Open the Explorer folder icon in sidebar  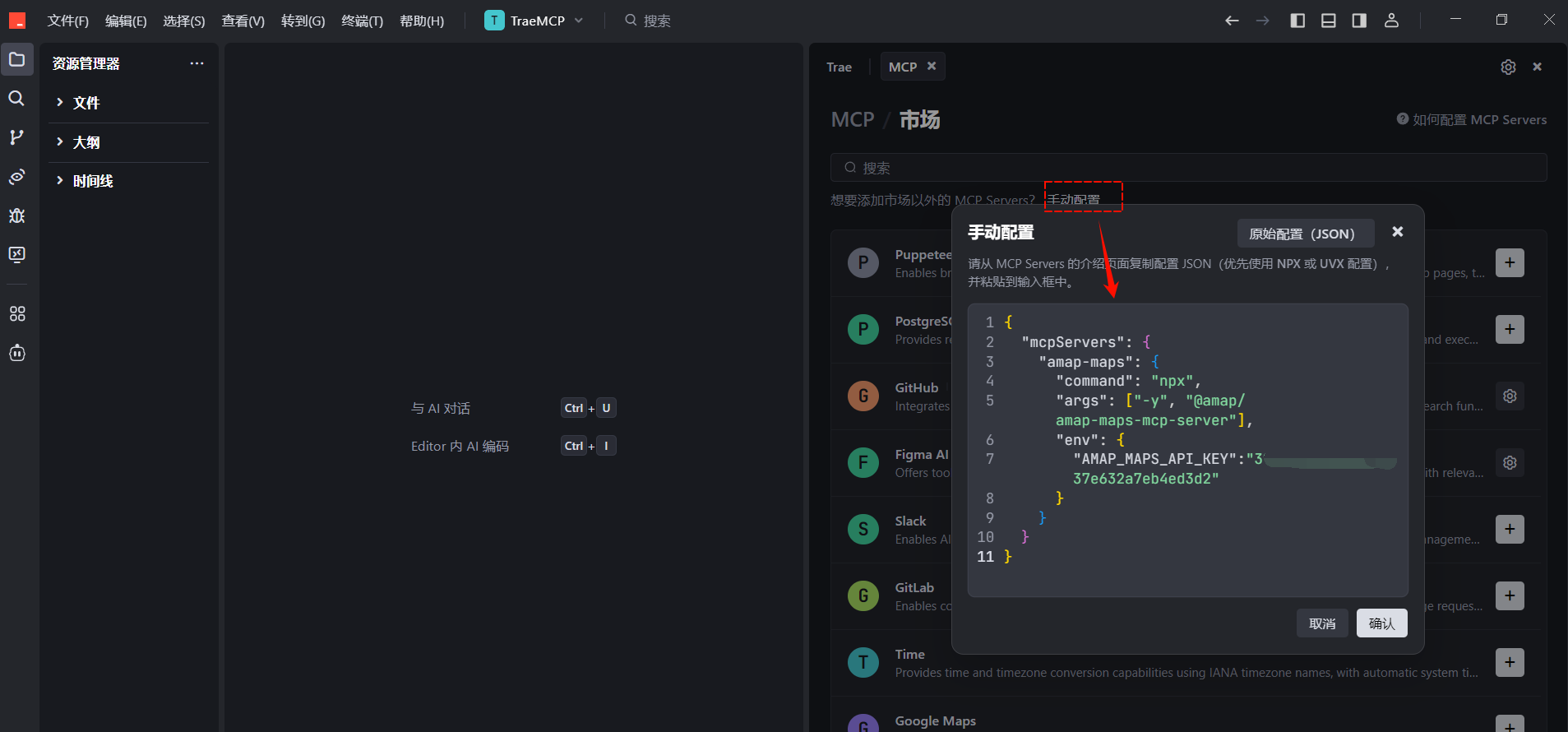click(16, 59)
